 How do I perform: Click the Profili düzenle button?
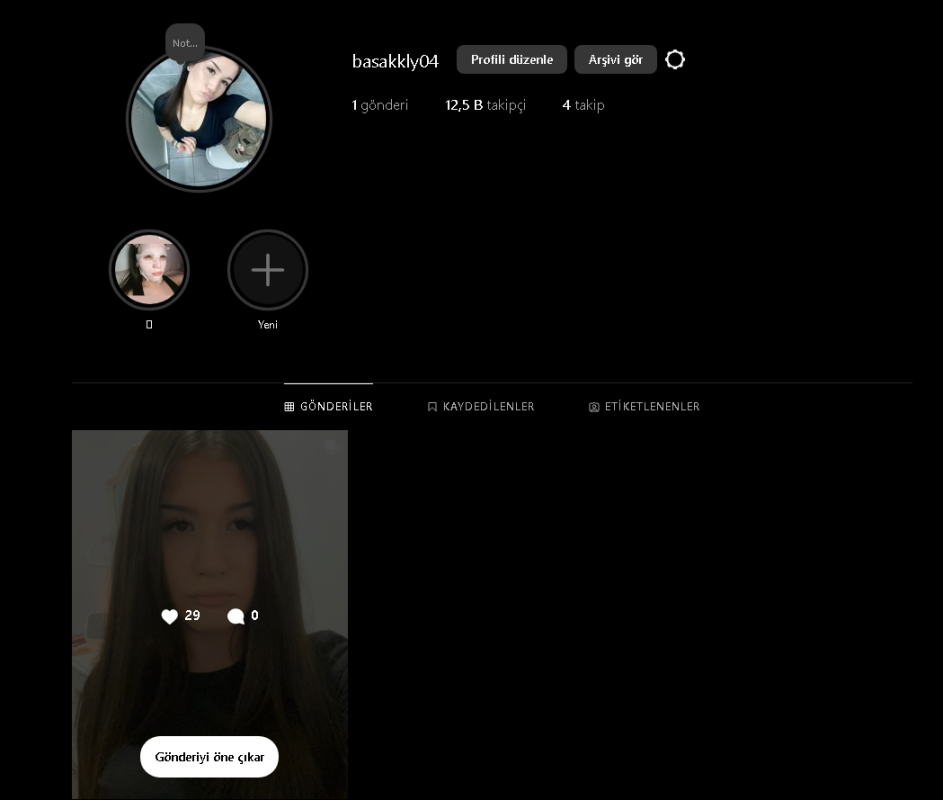pyautogui.click(x=512, y=60)
